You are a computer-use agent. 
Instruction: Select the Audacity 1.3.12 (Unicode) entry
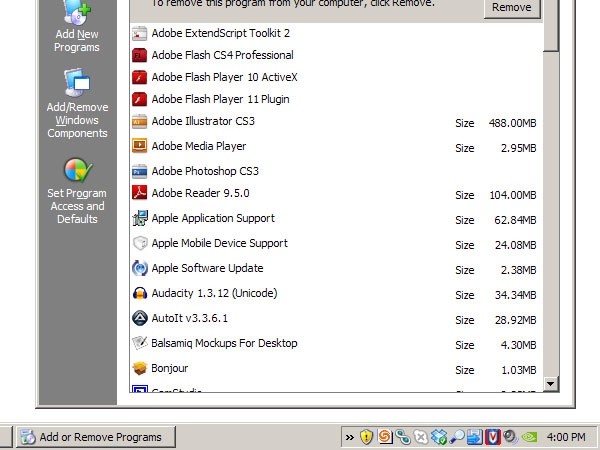[x=336, y=293]
